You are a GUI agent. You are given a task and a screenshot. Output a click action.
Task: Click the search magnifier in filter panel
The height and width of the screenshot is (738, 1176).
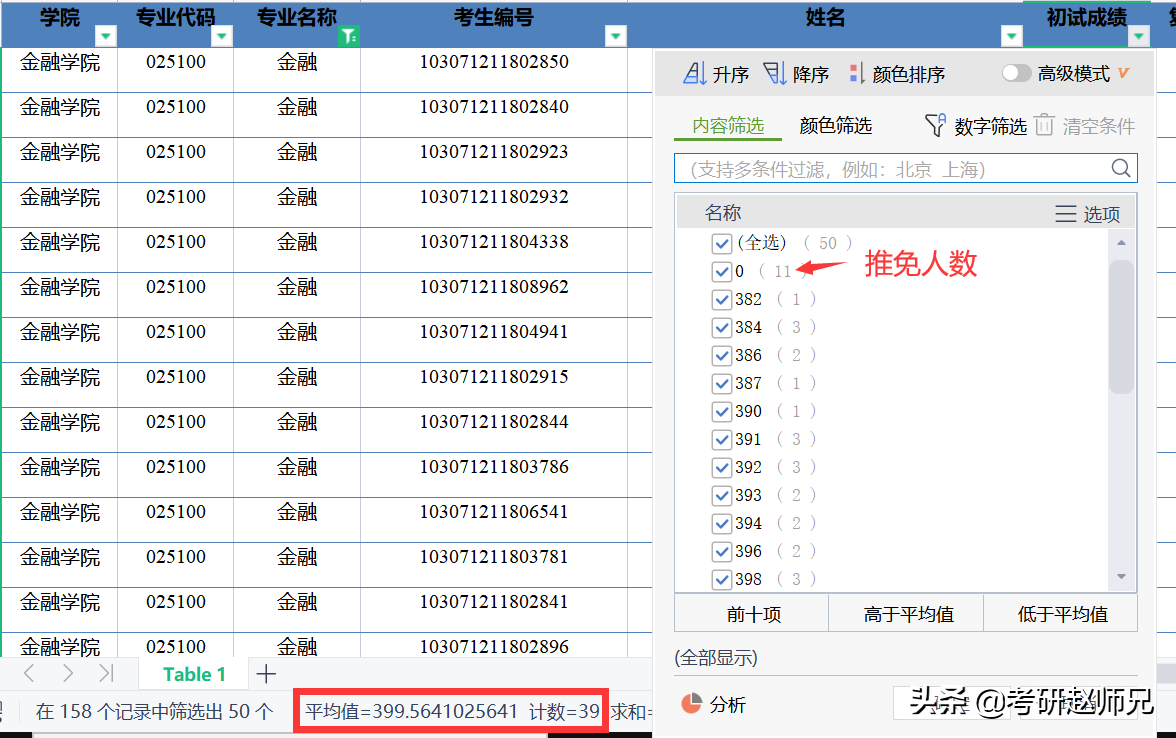[x=1121, y=168]
